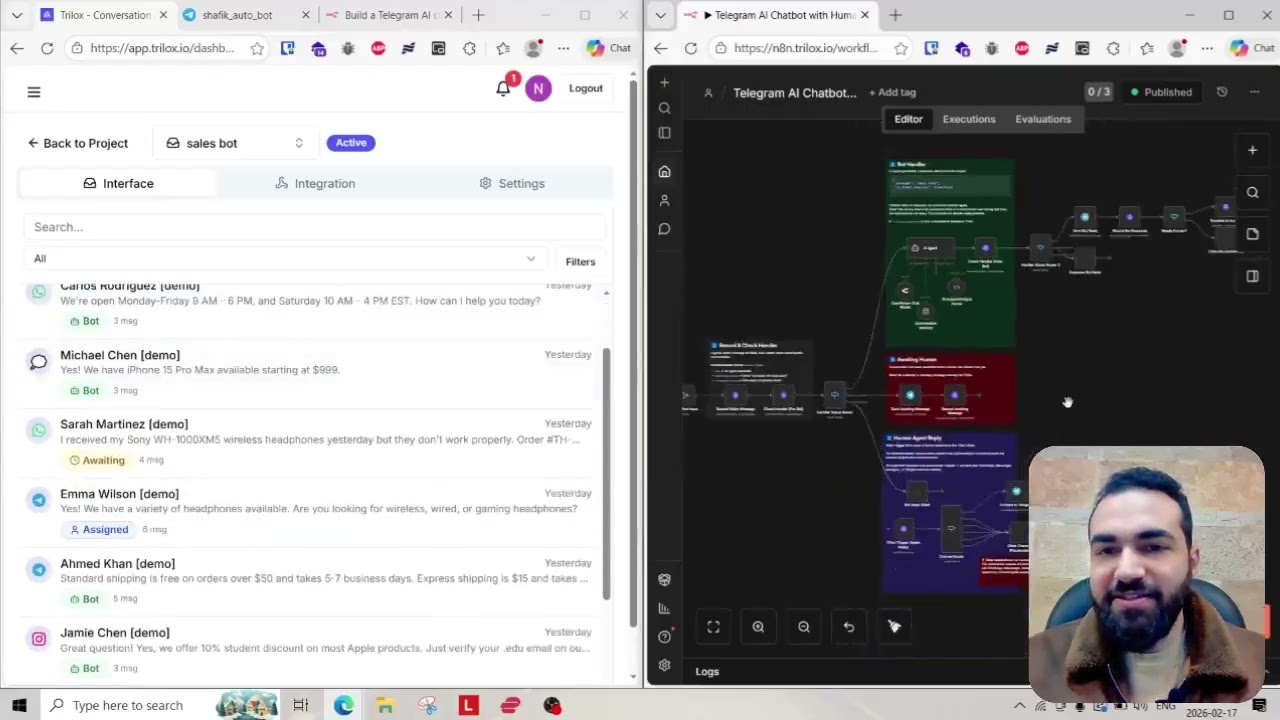
Task: Open Emma Wilson [demo] conversation
Action: point(315,511)
